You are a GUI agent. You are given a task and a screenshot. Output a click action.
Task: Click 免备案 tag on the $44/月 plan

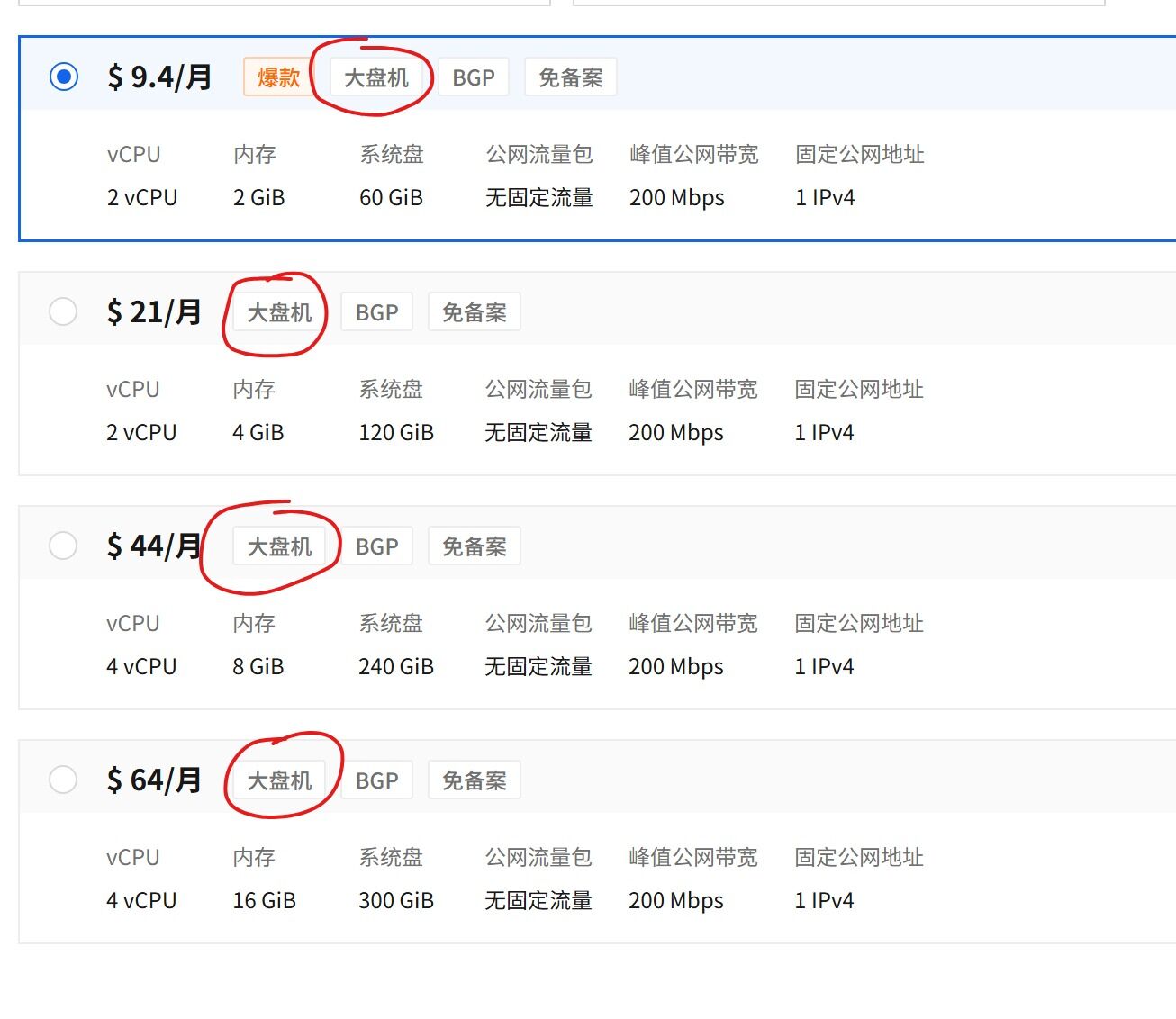pyautogui.click(x=475, y=546)
